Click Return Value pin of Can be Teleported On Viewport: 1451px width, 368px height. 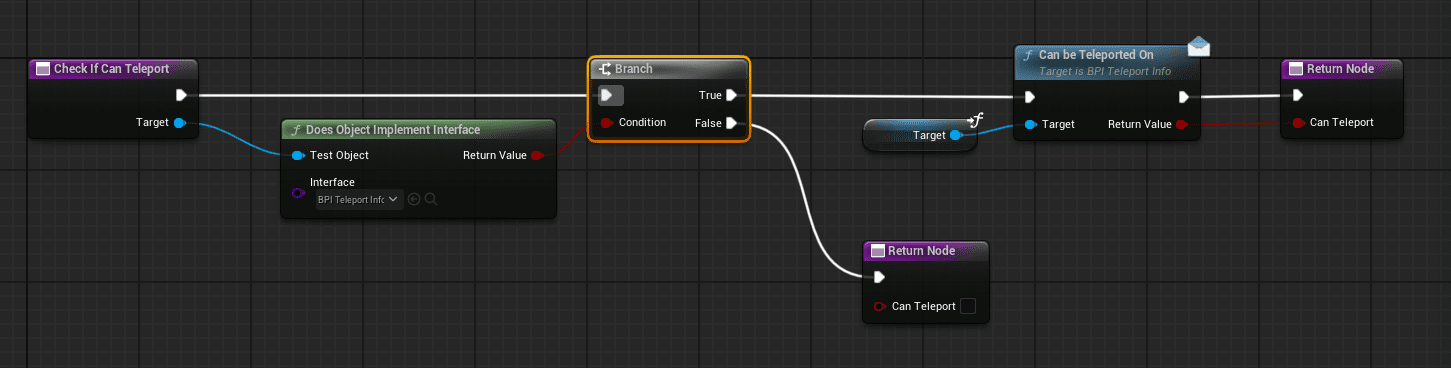click(x=1182, y=124)
